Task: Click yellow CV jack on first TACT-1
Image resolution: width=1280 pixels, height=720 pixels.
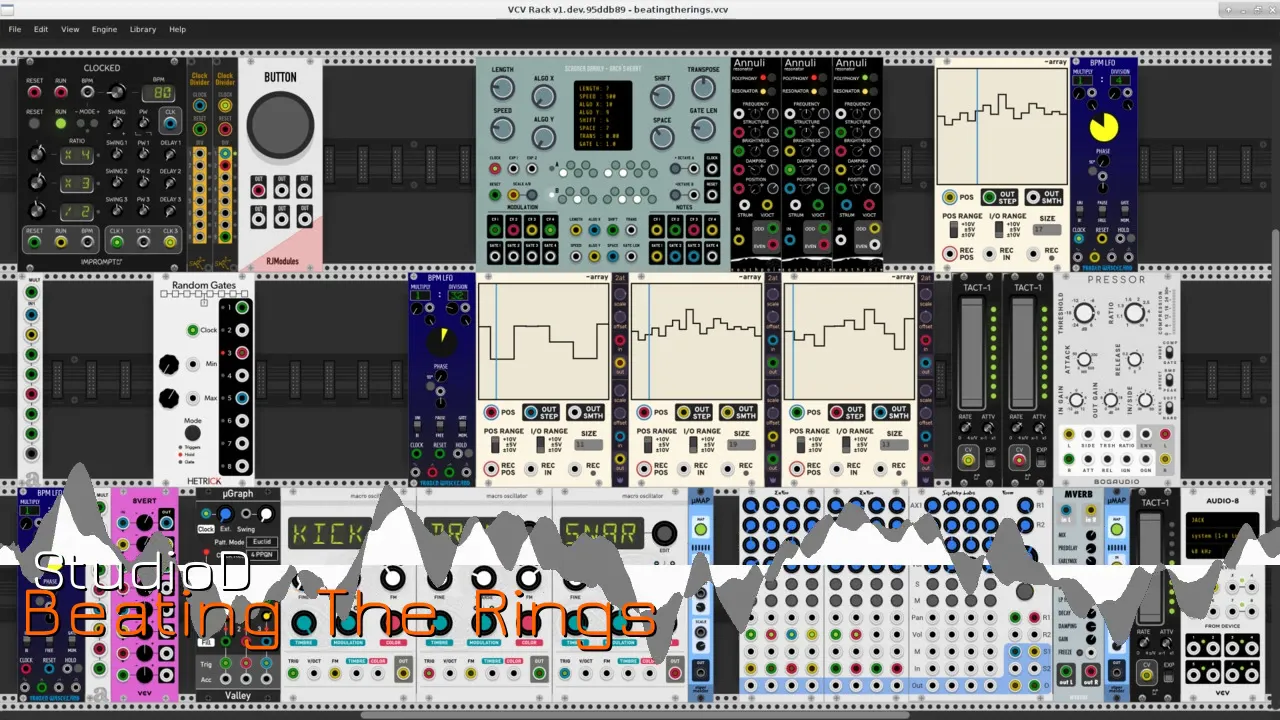Action: coord(968,460)
